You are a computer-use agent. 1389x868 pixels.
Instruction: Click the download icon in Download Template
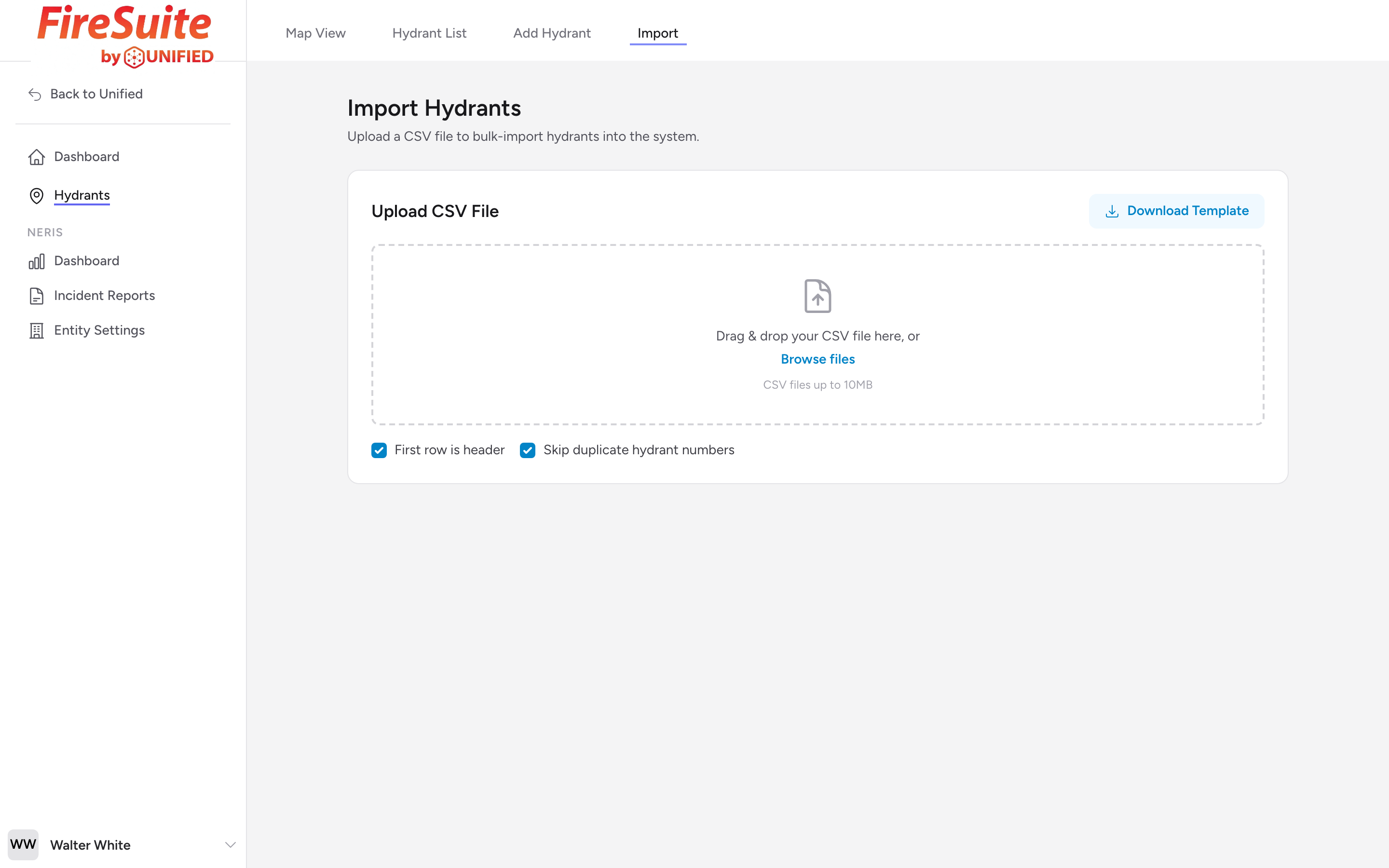1112,211
